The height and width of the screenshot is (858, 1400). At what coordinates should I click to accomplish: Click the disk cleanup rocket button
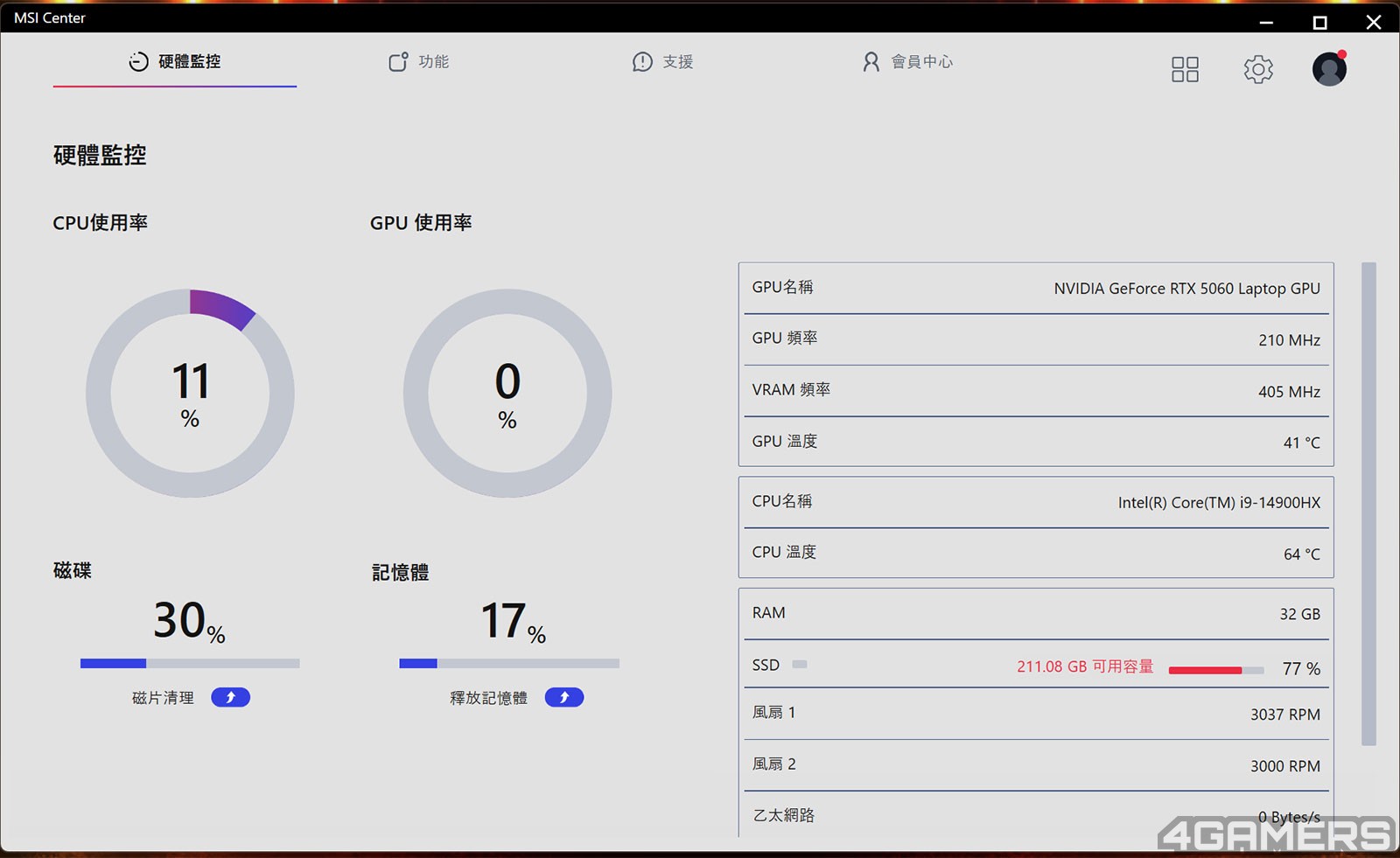[x=230, y=697]
